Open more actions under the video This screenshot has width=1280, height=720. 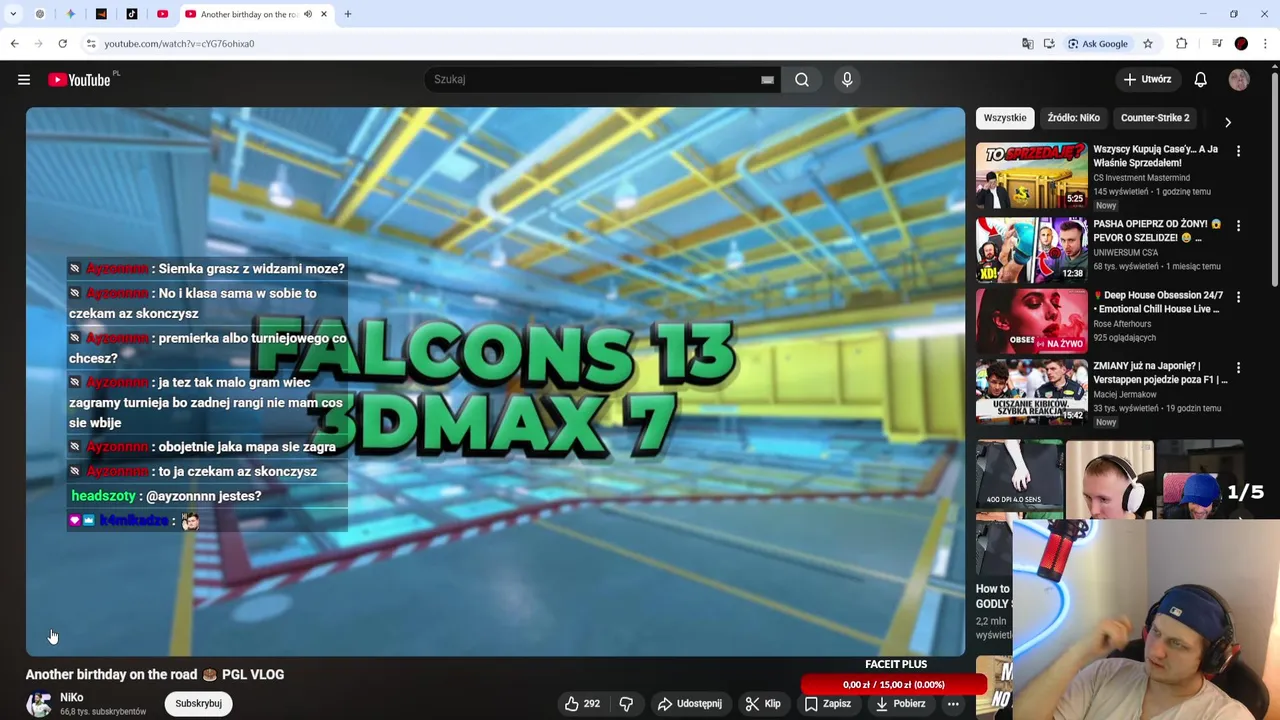pos(953,704)
